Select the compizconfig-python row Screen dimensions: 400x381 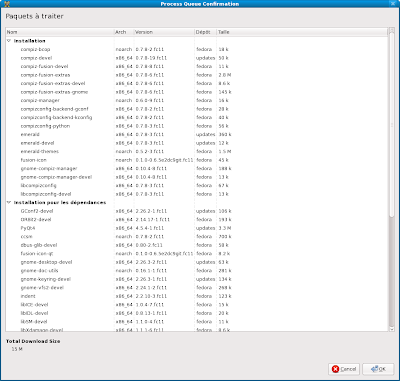coord(197,126)
